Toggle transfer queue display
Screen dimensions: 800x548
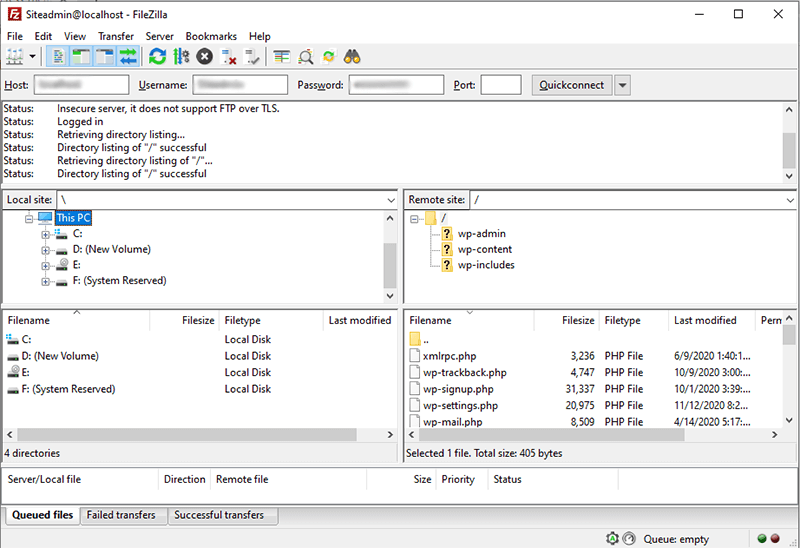128,57
